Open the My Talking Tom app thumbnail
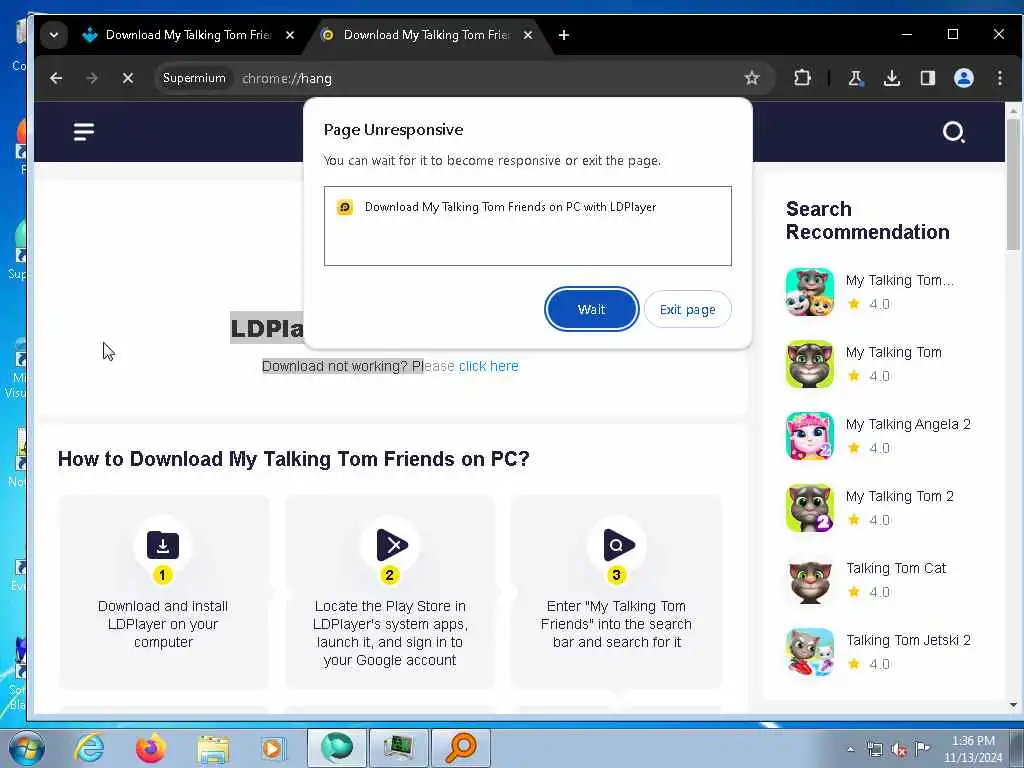This screenshot has width=1024, height=768. pos(810,364)
